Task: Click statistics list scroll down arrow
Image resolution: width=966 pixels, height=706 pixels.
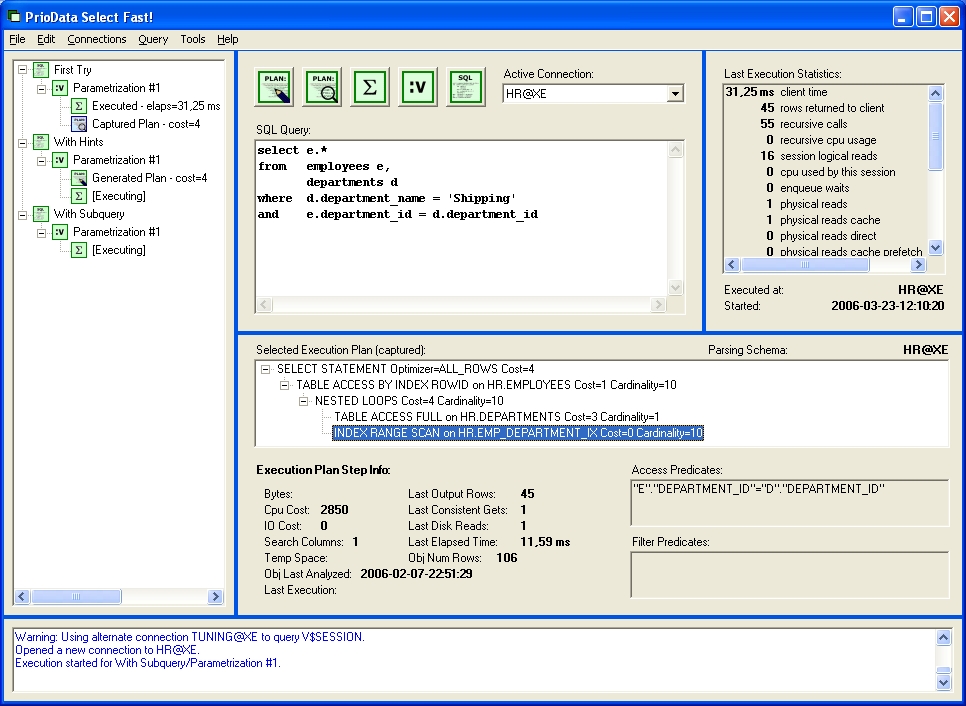Action: 935,248
